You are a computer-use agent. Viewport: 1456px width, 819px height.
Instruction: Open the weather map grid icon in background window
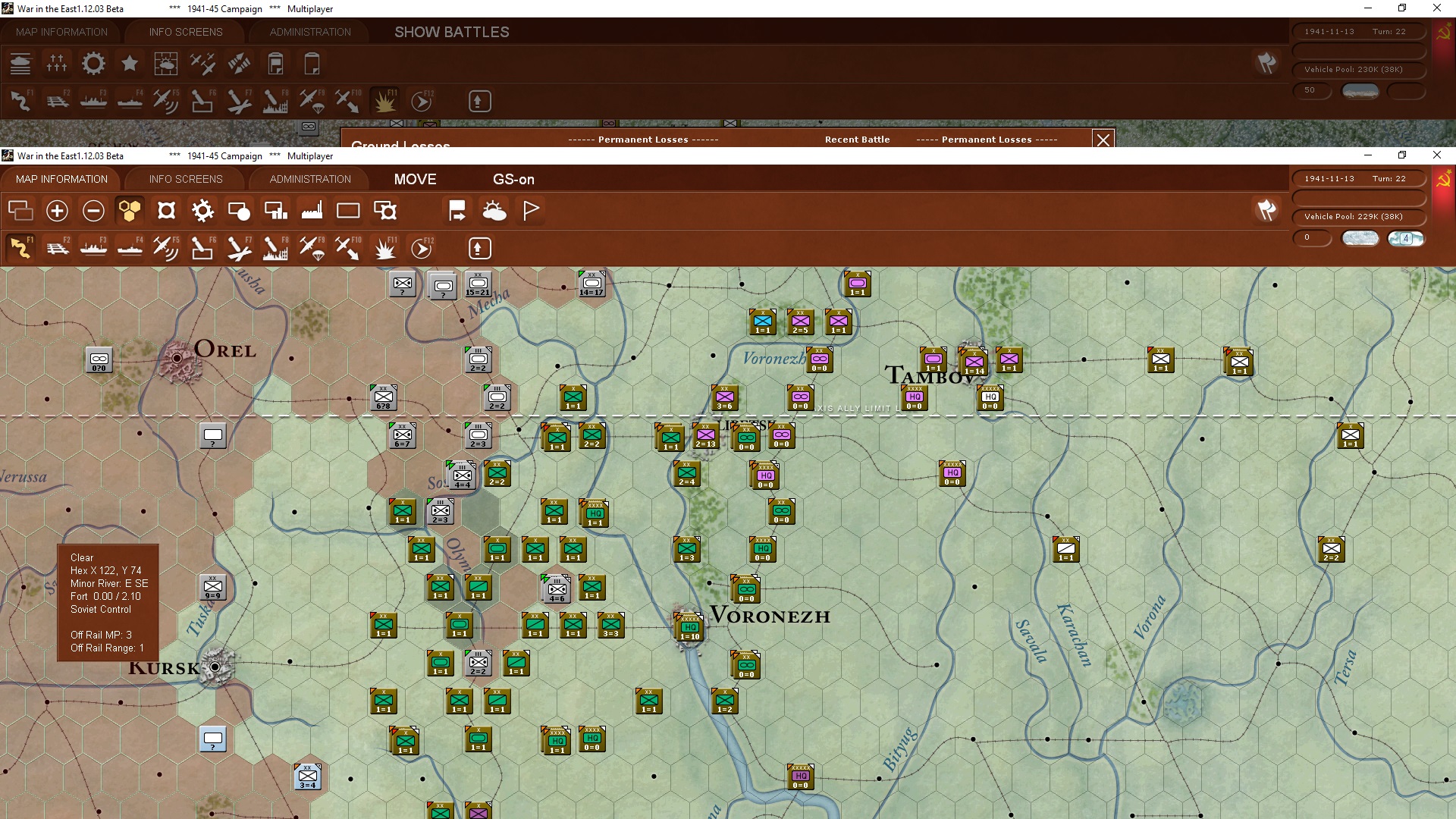166,64
